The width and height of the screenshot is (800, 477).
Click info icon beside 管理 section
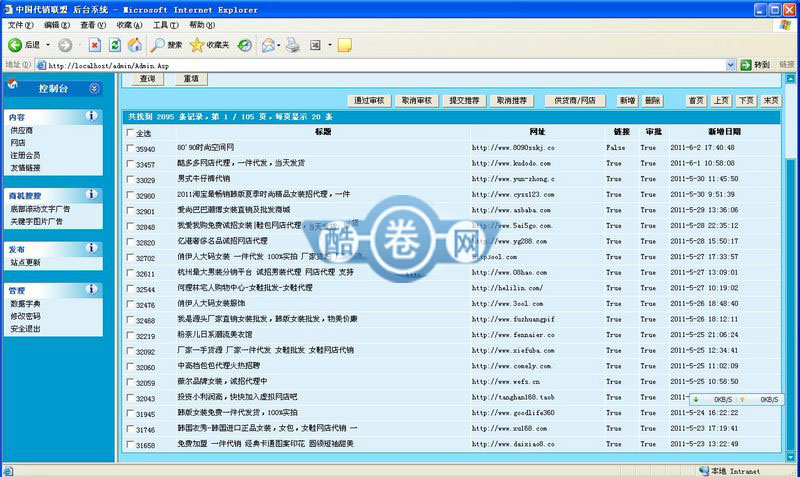[92, 289]
